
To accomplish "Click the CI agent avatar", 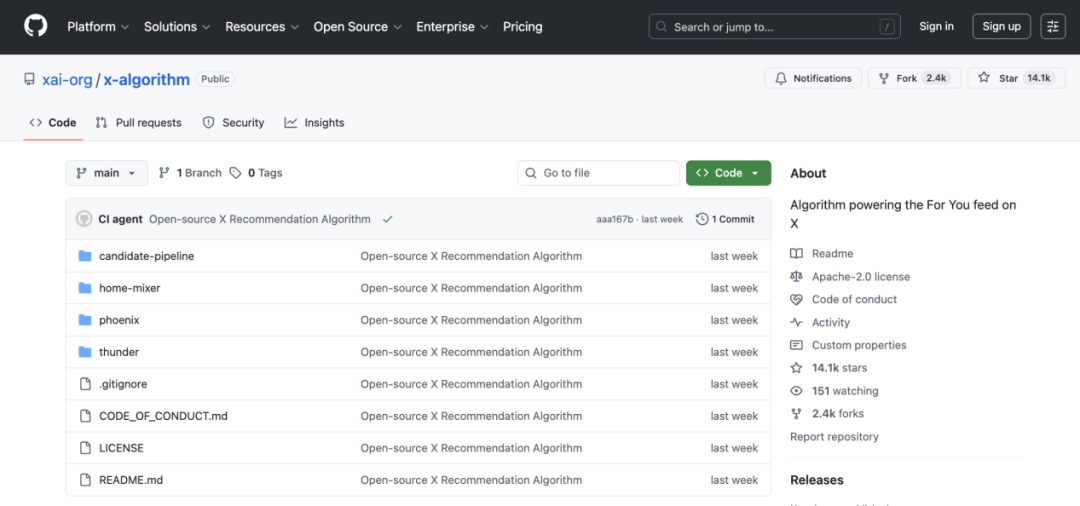I will (x=84, y=219).
